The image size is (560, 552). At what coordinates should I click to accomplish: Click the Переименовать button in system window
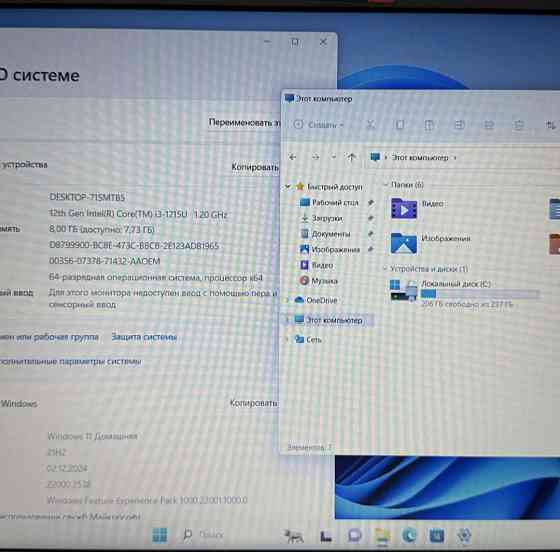244,122
